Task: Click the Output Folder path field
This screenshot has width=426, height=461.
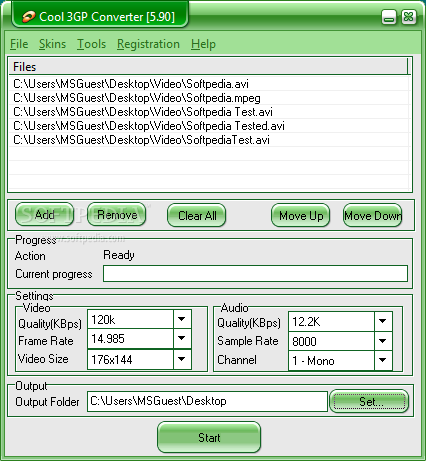Action: pyautogui.click(x=207, y=401)
